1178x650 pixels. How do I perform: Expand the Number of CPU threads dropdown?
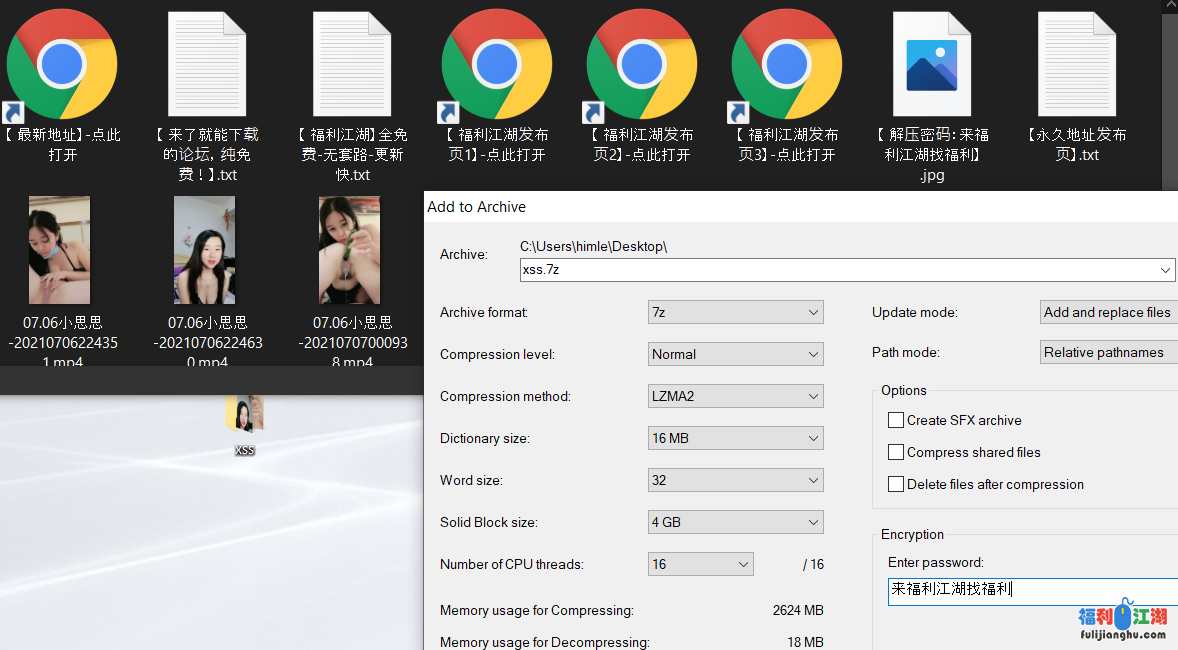point(700,564)
